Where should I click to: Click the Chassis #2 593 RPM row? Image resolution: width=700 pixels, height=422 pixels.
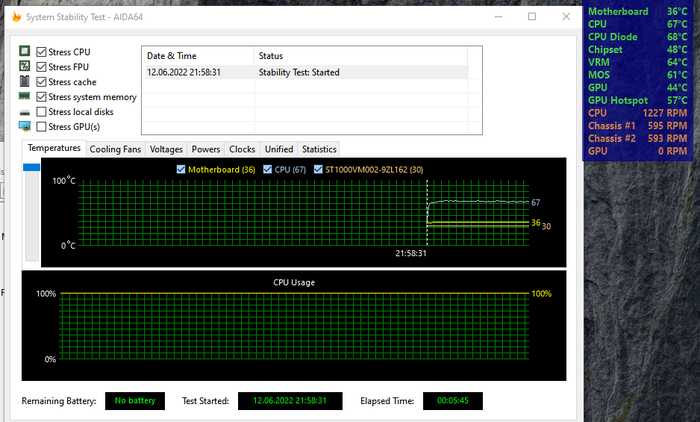coord(638,138)
